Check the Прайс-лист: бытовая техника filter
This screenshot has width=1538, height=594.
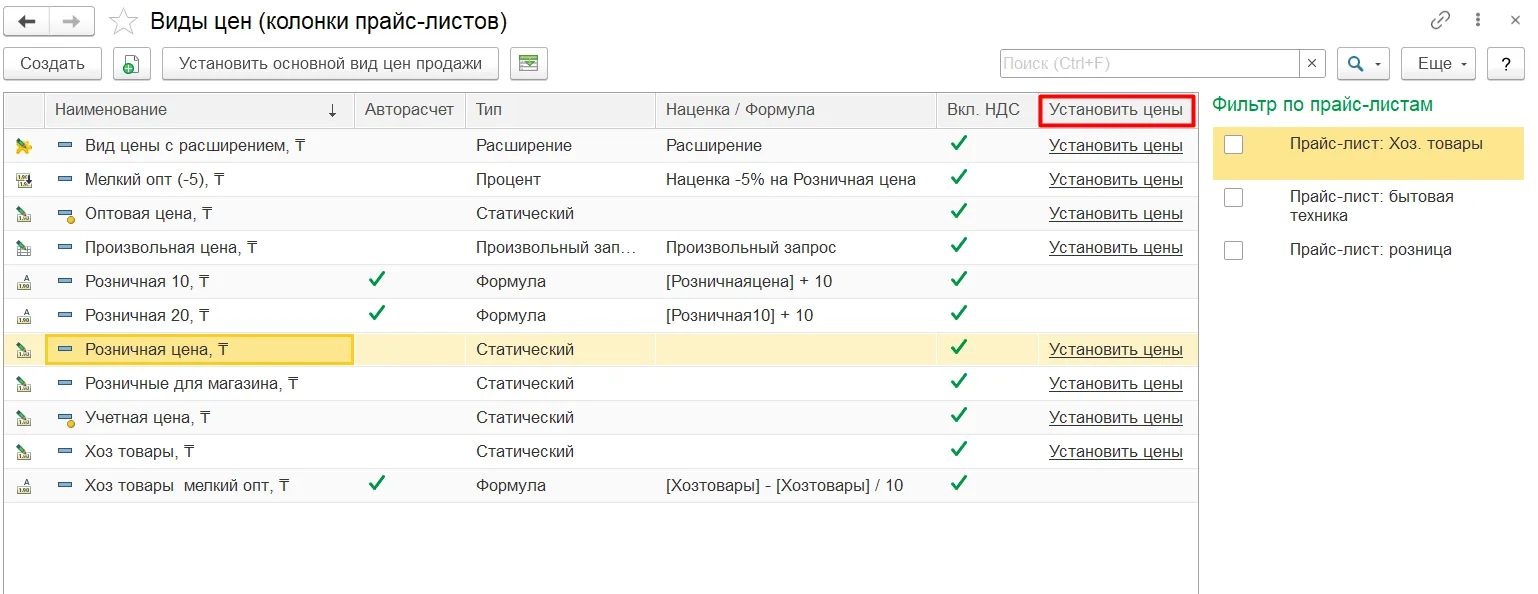[1234, 197]
